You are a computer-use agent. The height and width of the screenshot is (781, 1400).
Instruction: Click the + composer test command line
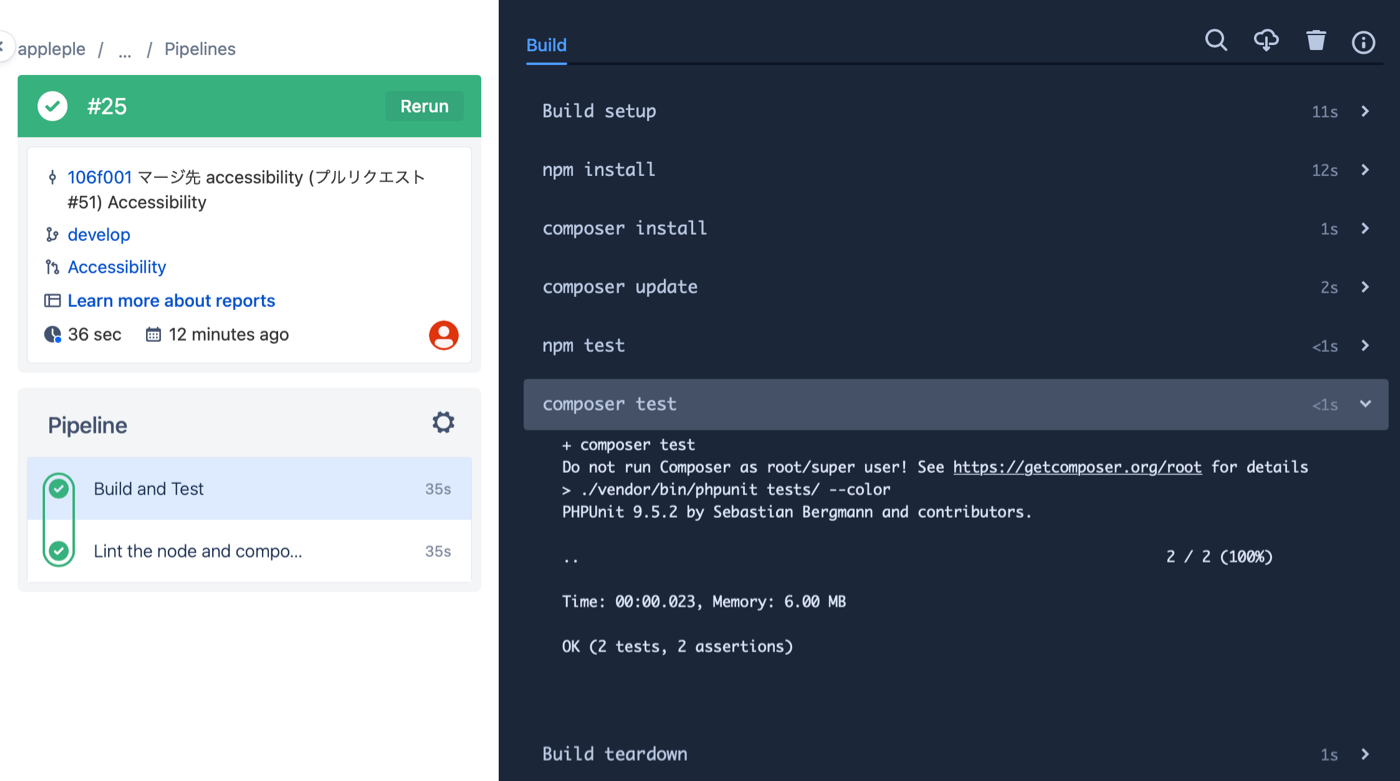(629, 445)
